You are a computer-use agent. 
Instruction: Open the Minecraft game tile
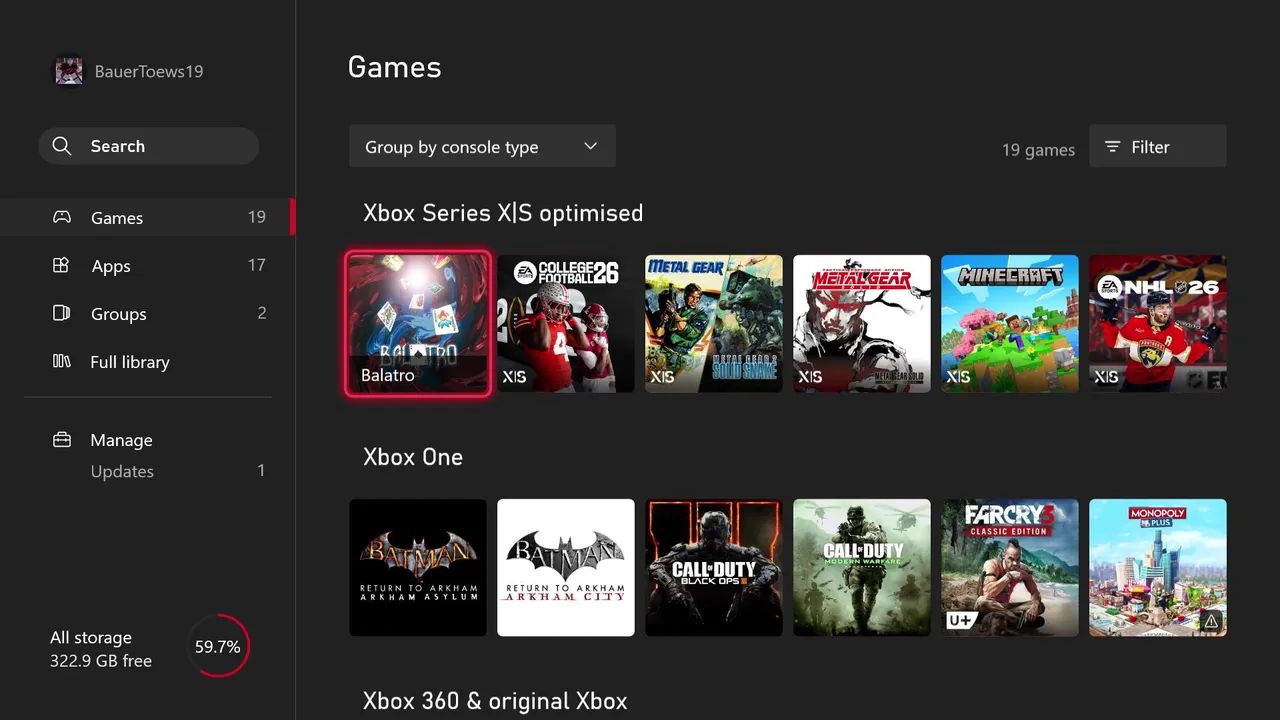point(1010,323)
